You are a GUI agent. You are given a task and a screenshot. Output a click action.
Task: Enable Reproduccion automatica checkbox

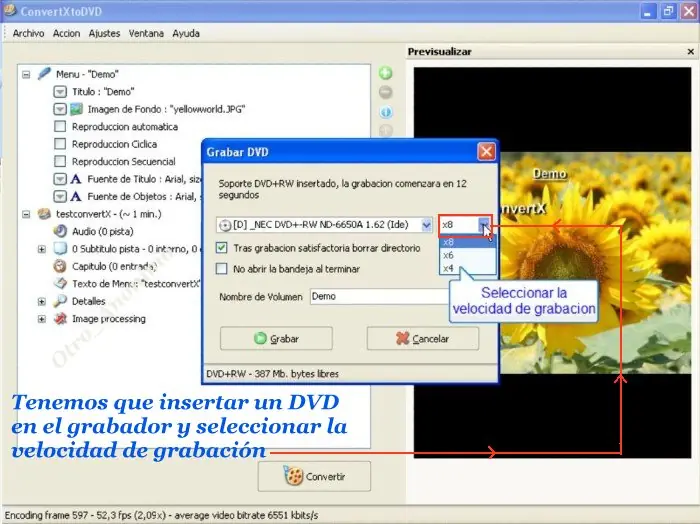60,126
